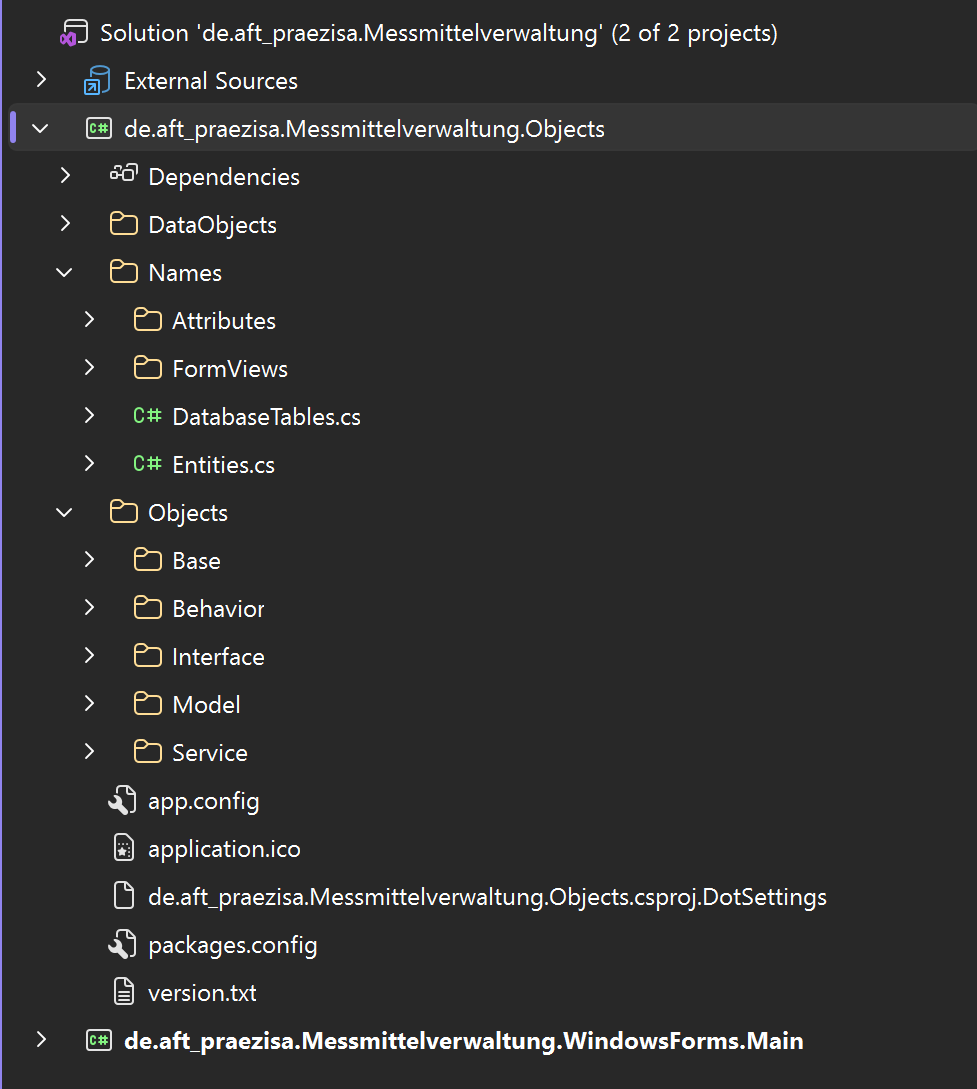Click the C# file icon beside Entities.cs
977x1089 pixels.
click(x=147, y=463)
